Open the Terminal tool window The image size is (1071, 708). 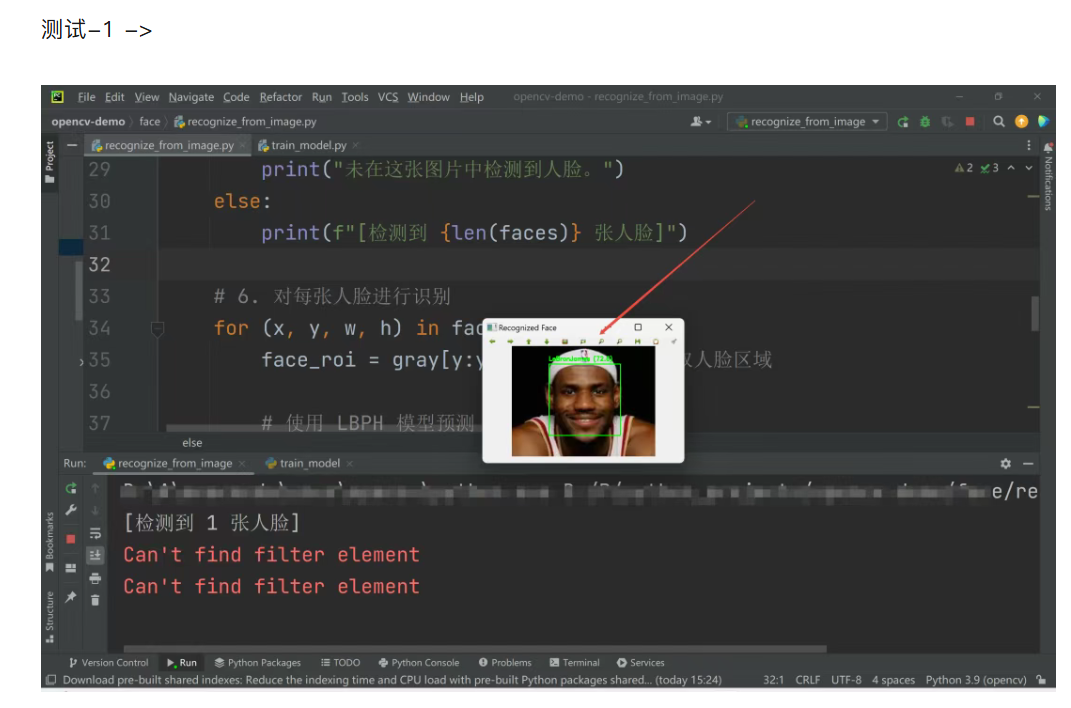click(574, 663)
